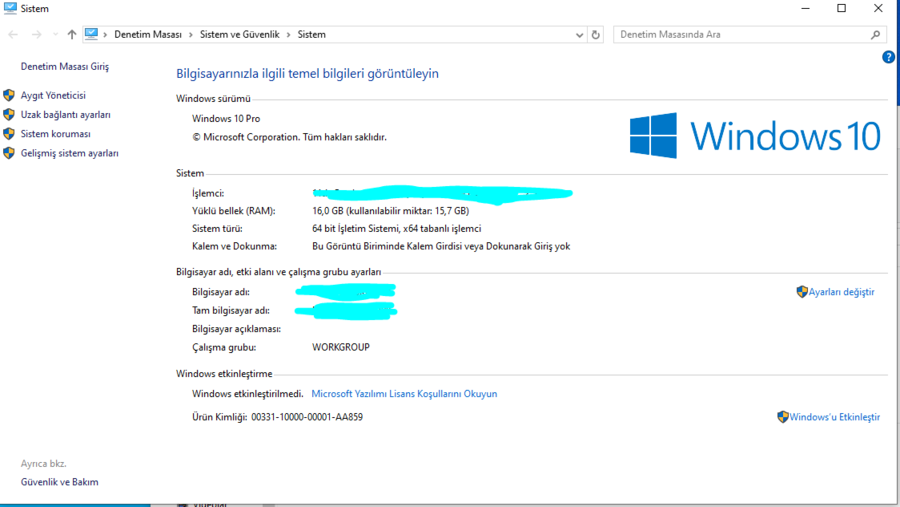The width and height of the screenshot is (900, 507).
Task: Open Güvenlik ve Bakım link
Action: coord(60,482)
